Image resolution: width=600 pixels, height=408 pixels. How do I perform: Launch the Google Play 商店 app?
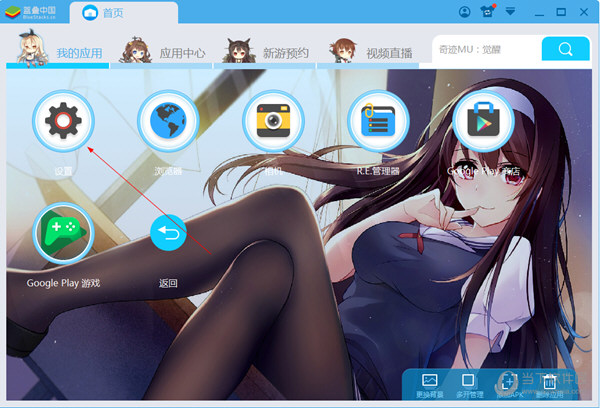[483, 121]
